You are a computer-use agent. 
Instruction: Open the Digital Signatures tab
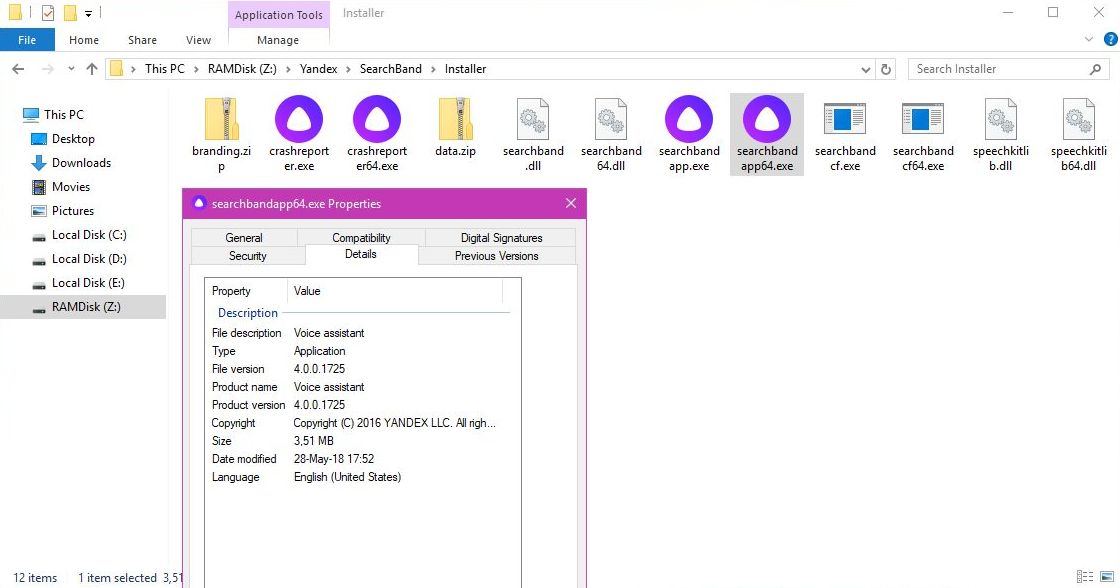[x=501, y=237]
